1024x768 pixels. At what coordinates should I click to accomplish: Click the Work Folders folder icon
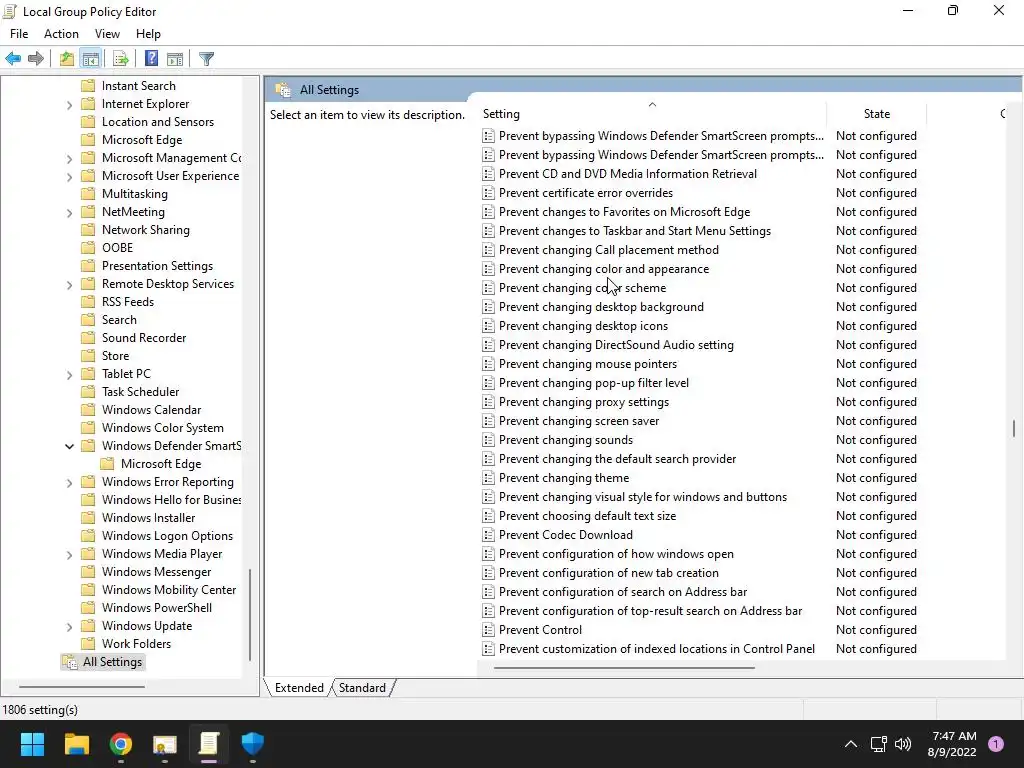point(88,644)
